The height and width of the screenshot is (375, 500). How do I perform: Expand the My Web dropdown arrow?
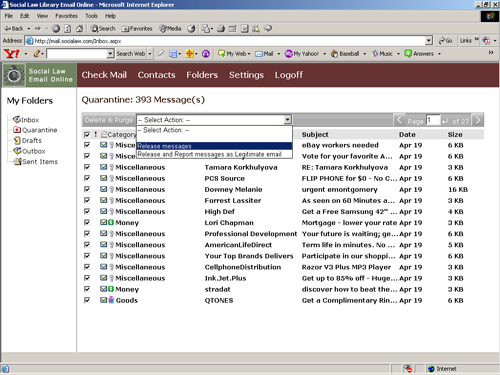coord(249,54)
